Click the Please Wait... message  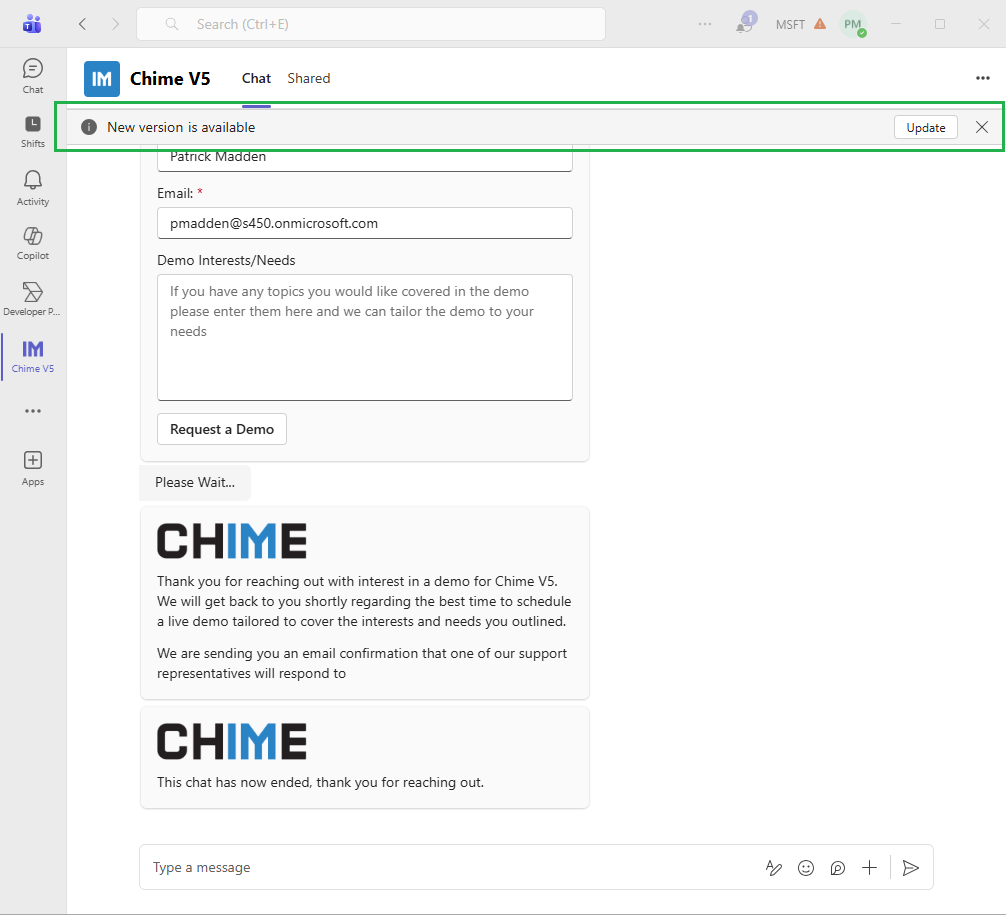click(195, 483)
